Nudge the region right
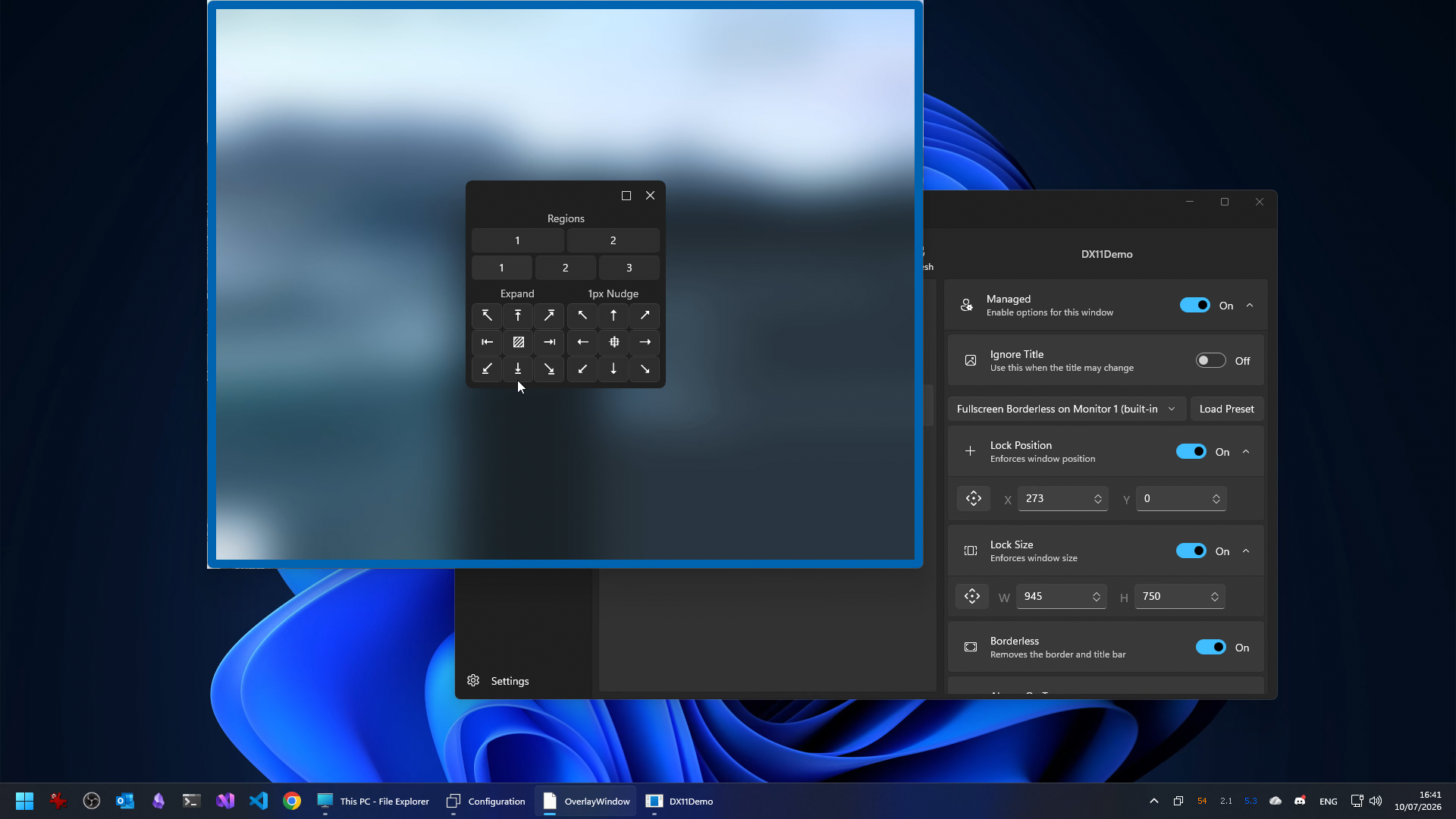The height and width of the screenshot is (819, 1456). coord(645,342)
